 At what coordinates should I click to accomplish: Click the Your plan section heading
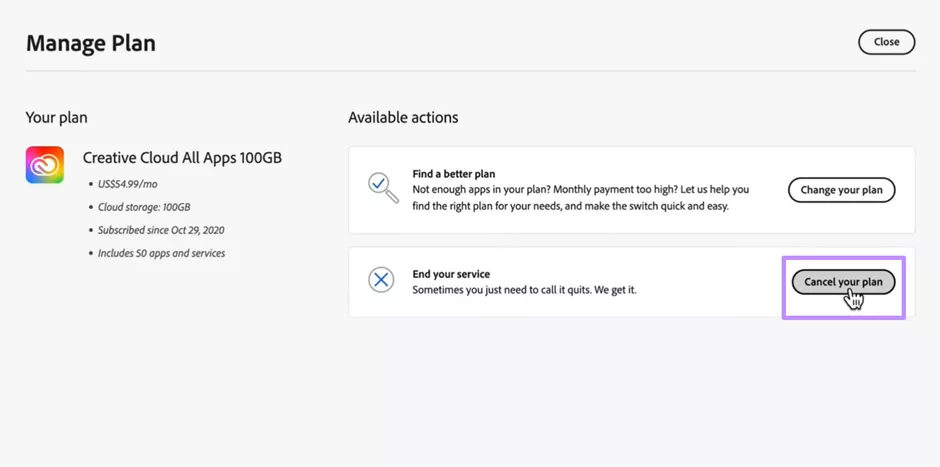click(56, 118)
